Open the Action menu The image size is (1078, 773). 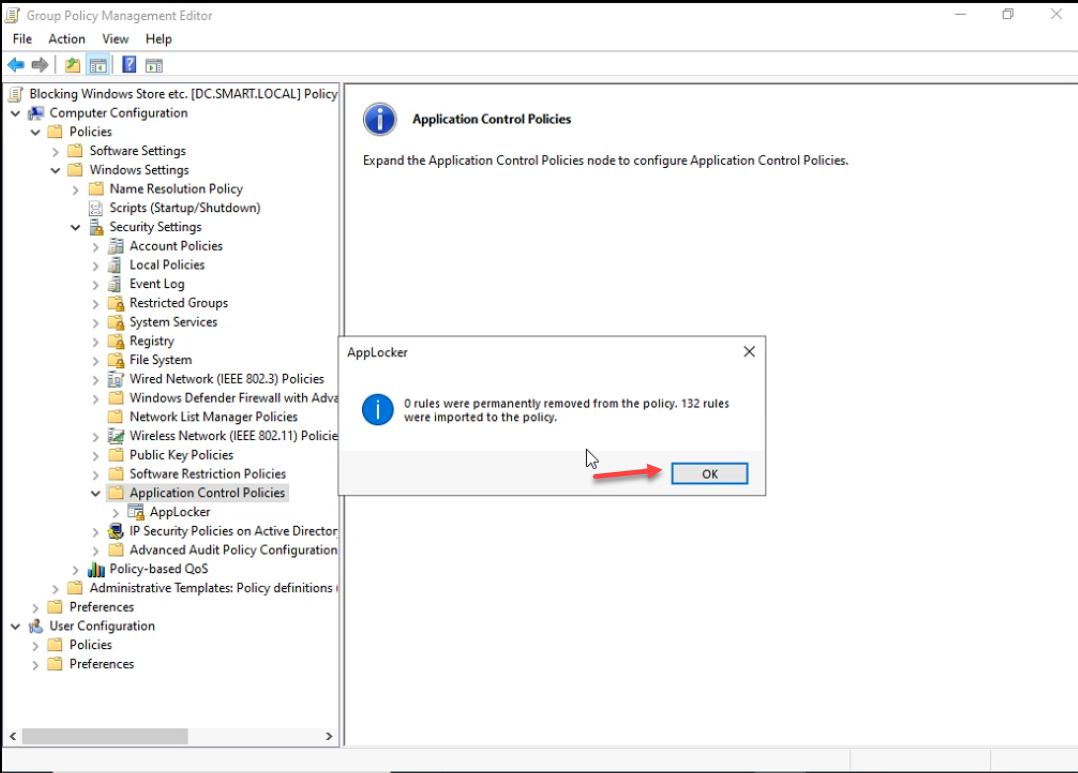tap(67, 39)
